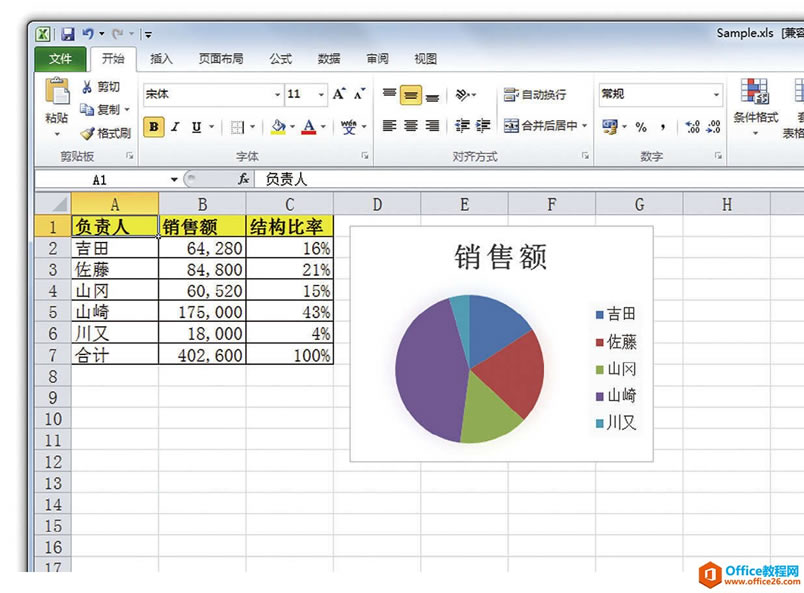Toggle Italic formatting
Image resolution: width=804 pixels, height=593 pixels.
point(175,127)
